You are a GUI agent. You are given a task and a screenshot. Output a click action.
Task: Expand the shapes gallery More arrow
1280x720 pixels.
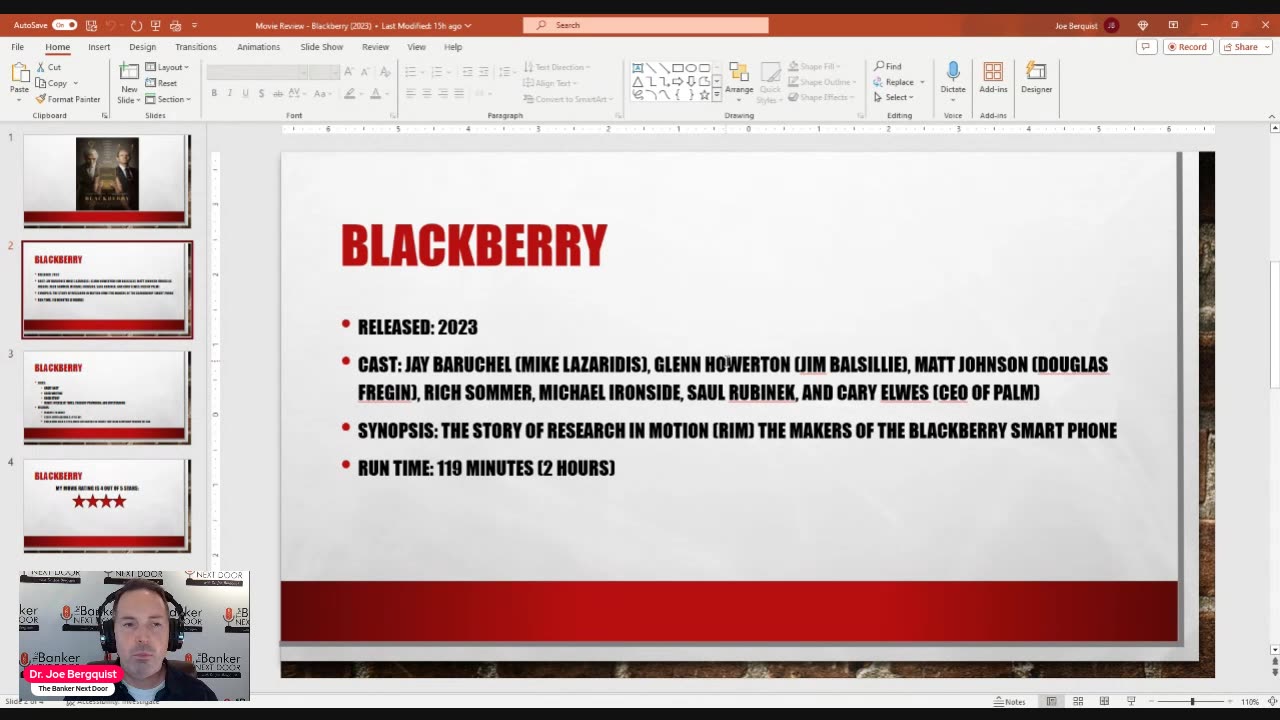click(716, 95)
